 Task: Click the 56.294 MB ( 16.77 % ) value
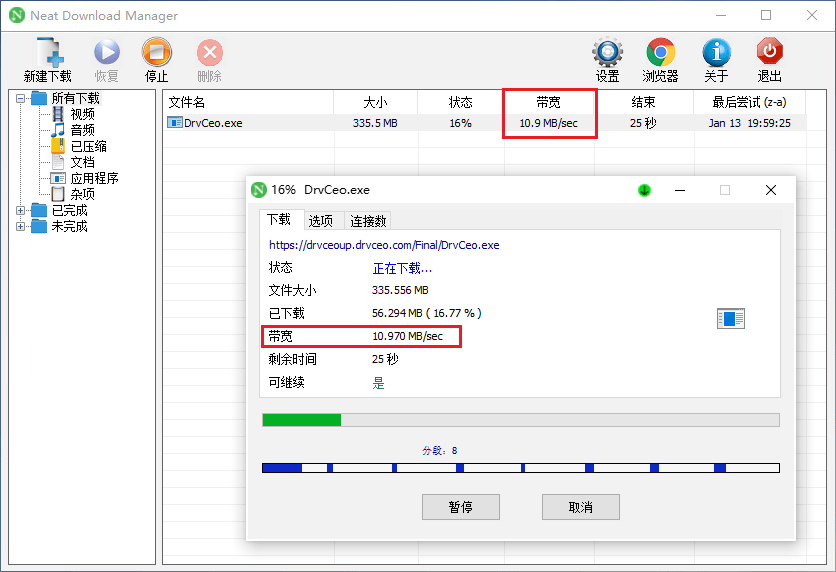coord(427,313)
